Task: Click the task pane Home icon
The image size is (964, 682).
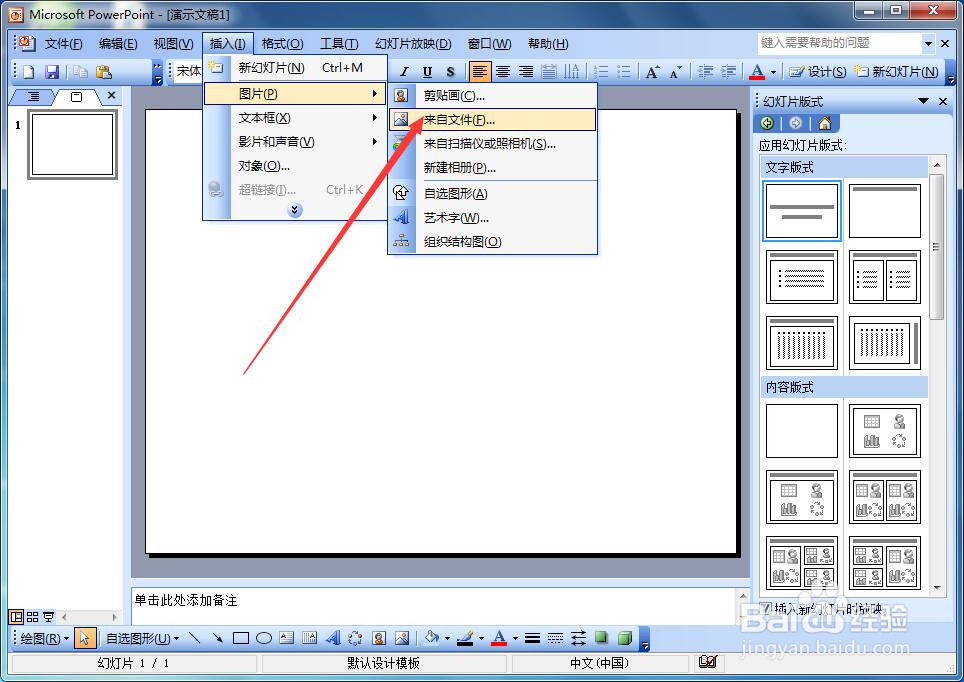Action: [824, 123]
